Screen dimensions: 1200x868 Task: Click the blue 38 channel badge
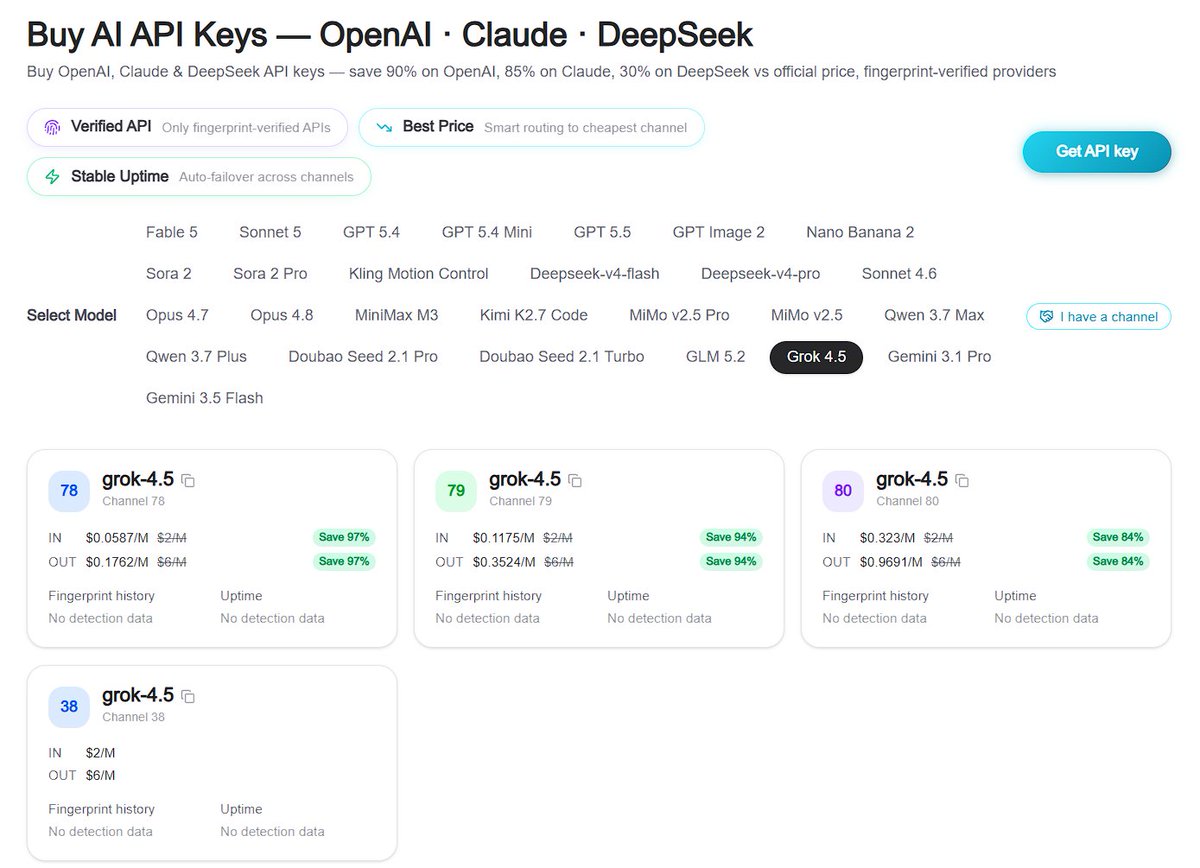[69, 707]
